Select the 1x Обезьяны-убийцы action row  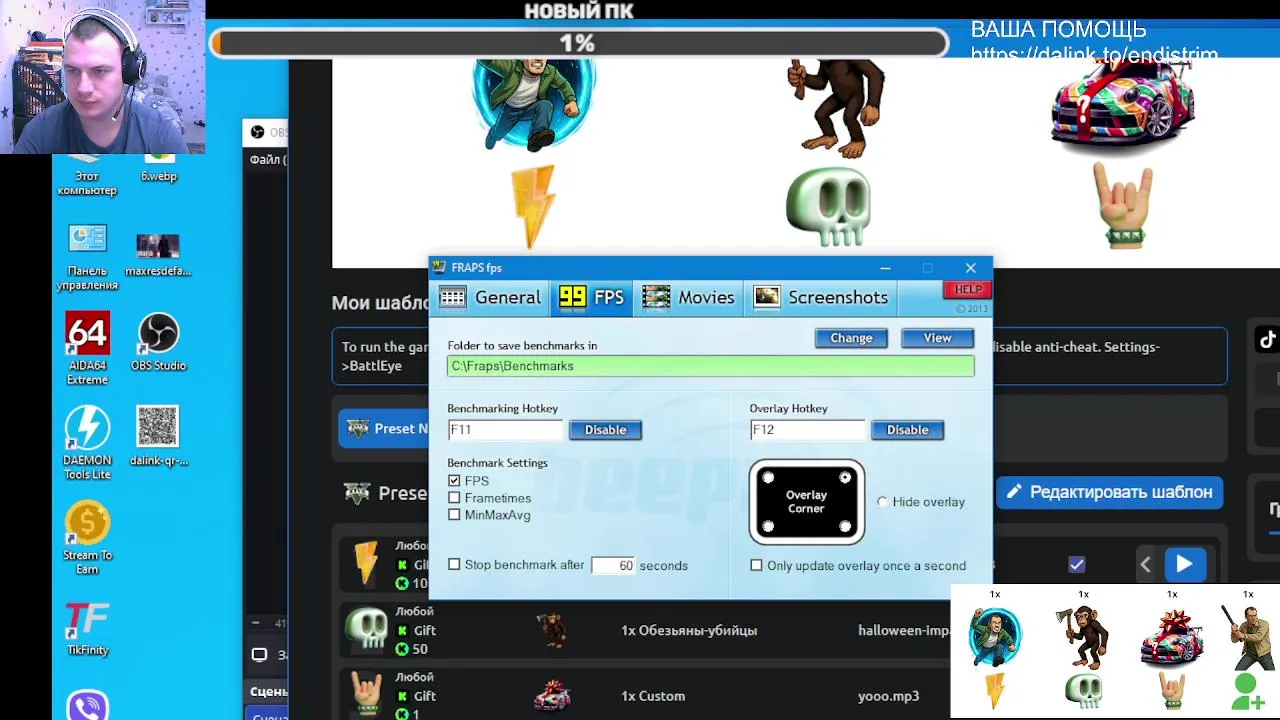click(689, 631)
